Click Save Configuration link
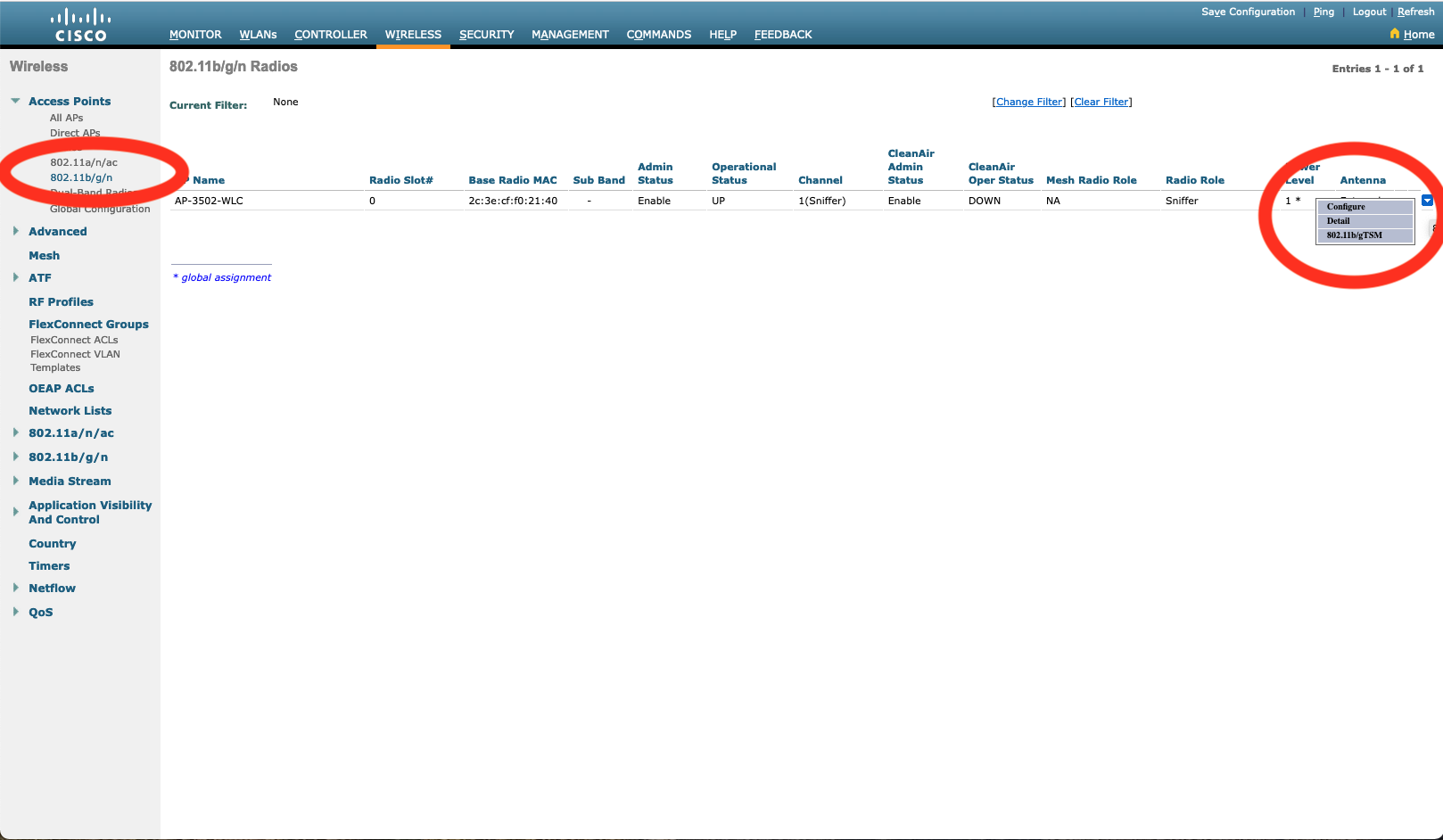The width and height of the screenshot is (1443, 840). pos(1248,12)
